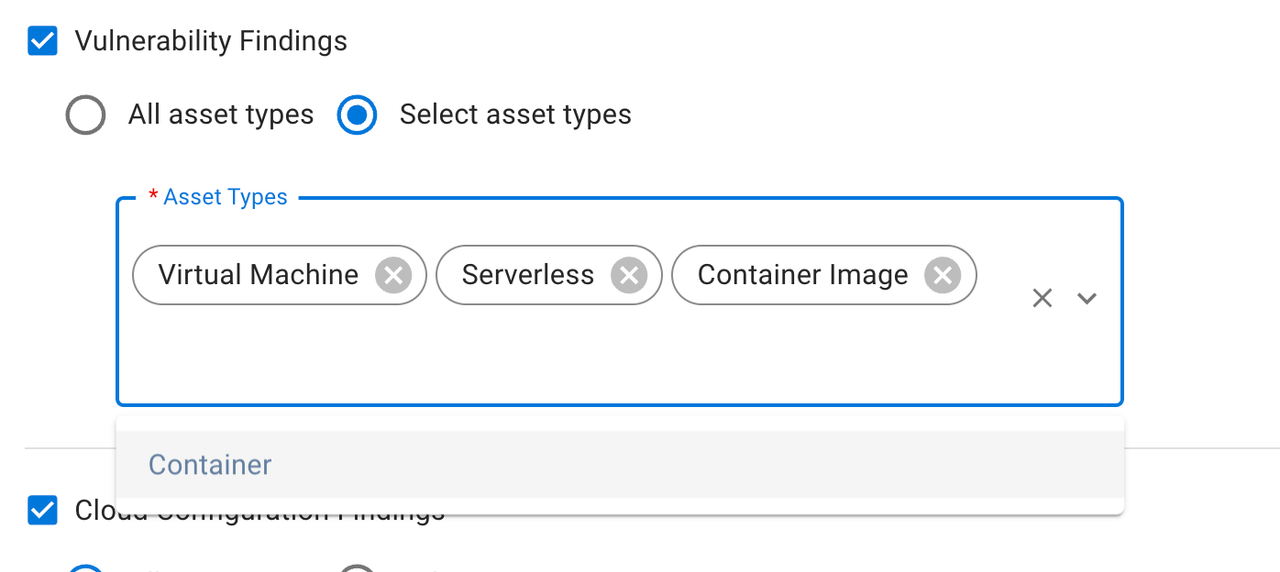
Task: Remove the Virtual Machine chip
Action: [x=393, y=275]
